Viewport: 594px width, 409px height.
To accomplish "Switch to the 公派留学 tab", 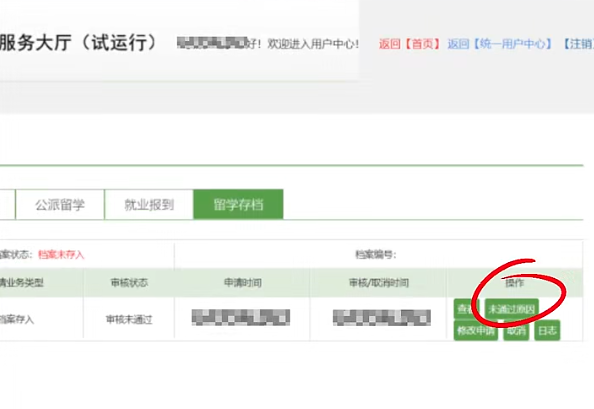I will click(60, 204).
